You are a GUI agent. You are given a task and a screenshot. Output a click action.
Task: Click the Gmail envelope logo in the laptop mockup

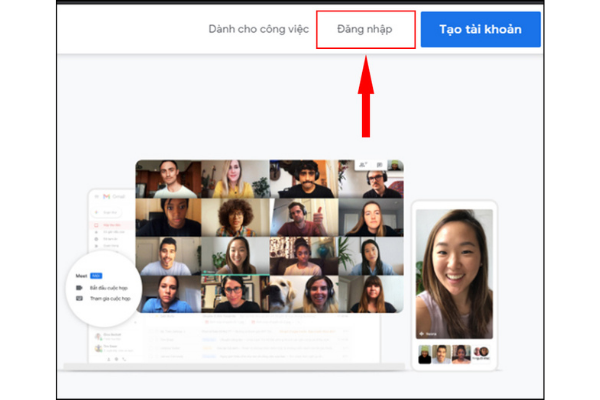coord(106,196)
